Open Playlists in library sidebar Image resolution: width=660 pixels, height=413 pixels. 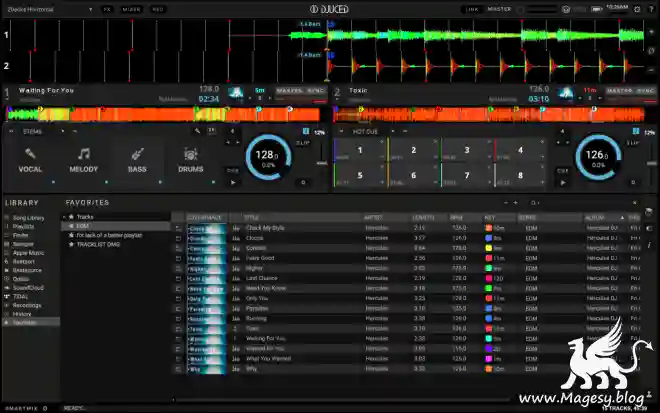click(x=23, y=226)
